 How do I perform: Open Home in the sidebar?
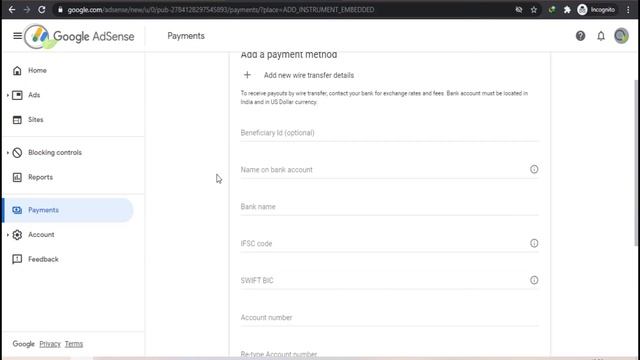coord(37,71)
